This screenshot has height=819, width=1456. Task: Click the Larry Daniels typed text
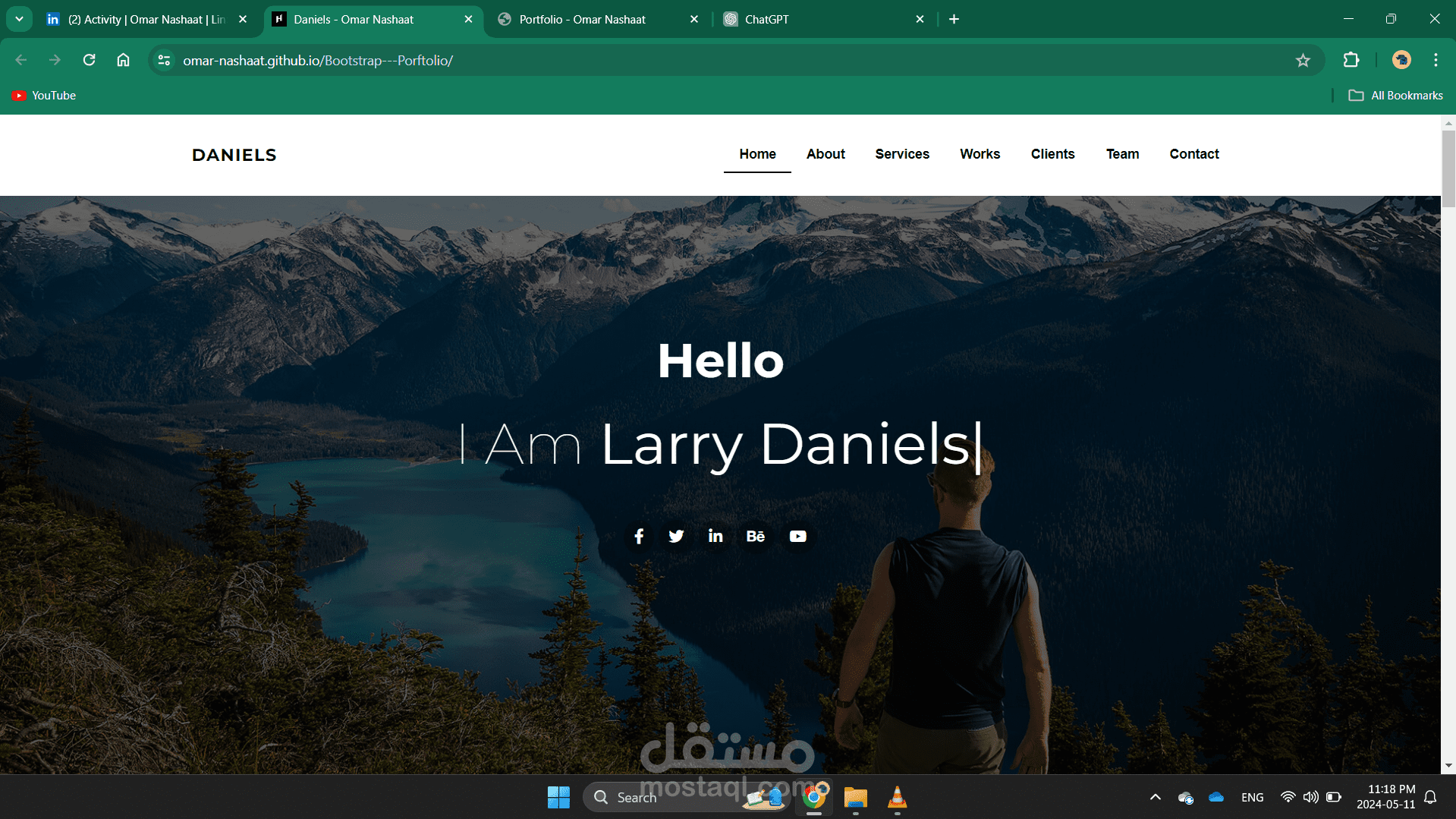click(x=785, y=446)
